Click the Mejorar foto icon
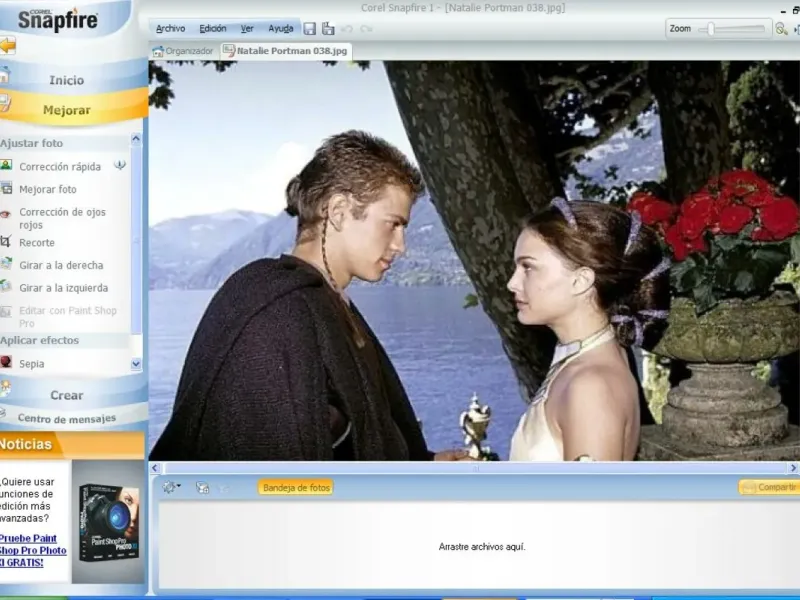800x600 pixels. pos(6,188)
